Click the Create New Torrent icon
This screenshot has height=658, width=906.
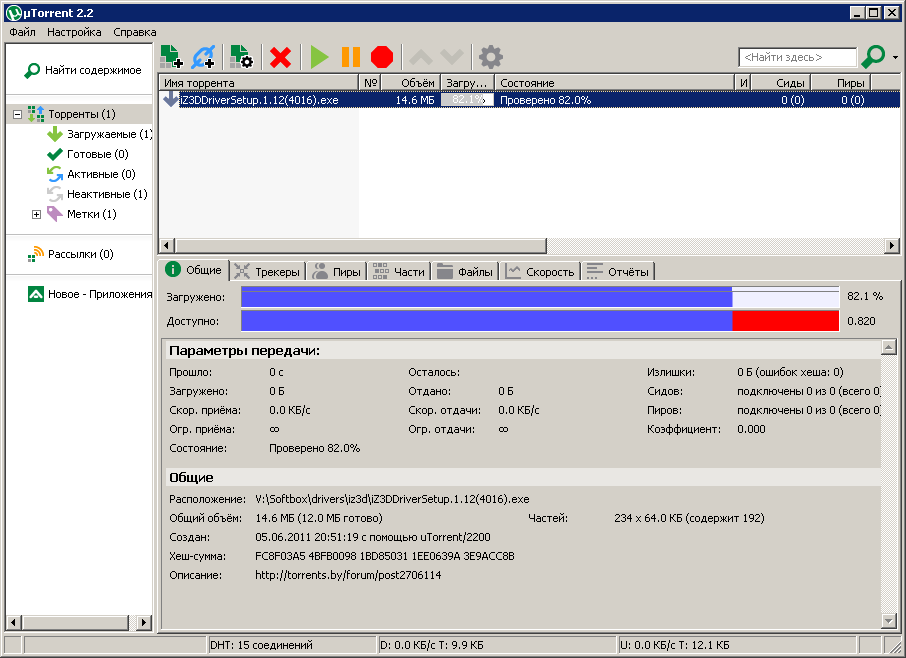[240, 57]
